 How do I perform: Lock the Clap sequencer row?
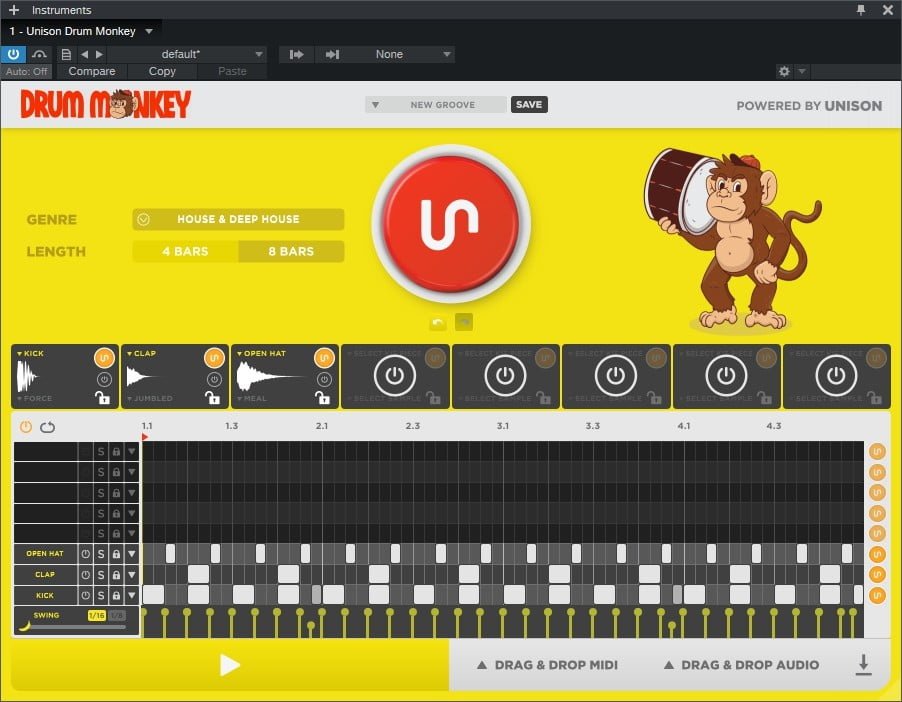pyautogui.click(x=116, y=575)
